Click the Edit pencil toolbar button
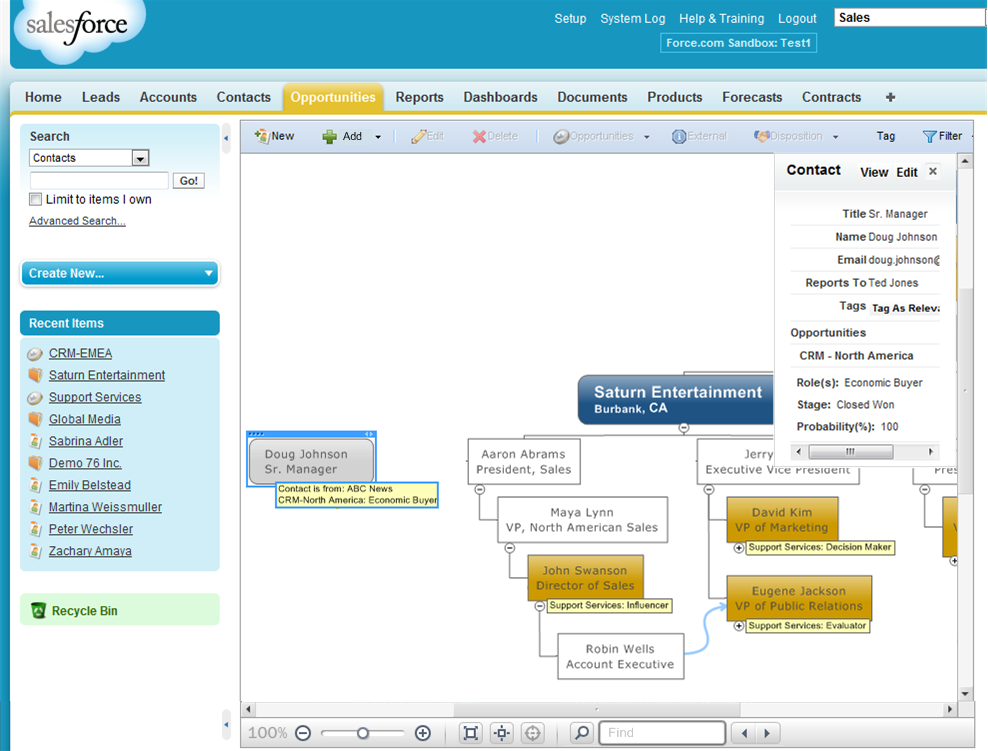Screen dimensions: 988x751 click(427, 136)
